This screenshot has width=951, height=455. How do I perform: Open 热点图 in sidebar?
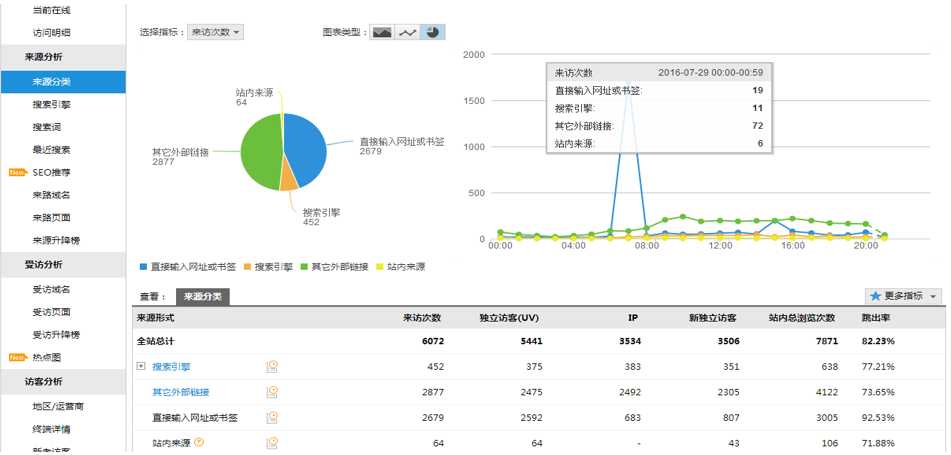(x=47, y=358)
